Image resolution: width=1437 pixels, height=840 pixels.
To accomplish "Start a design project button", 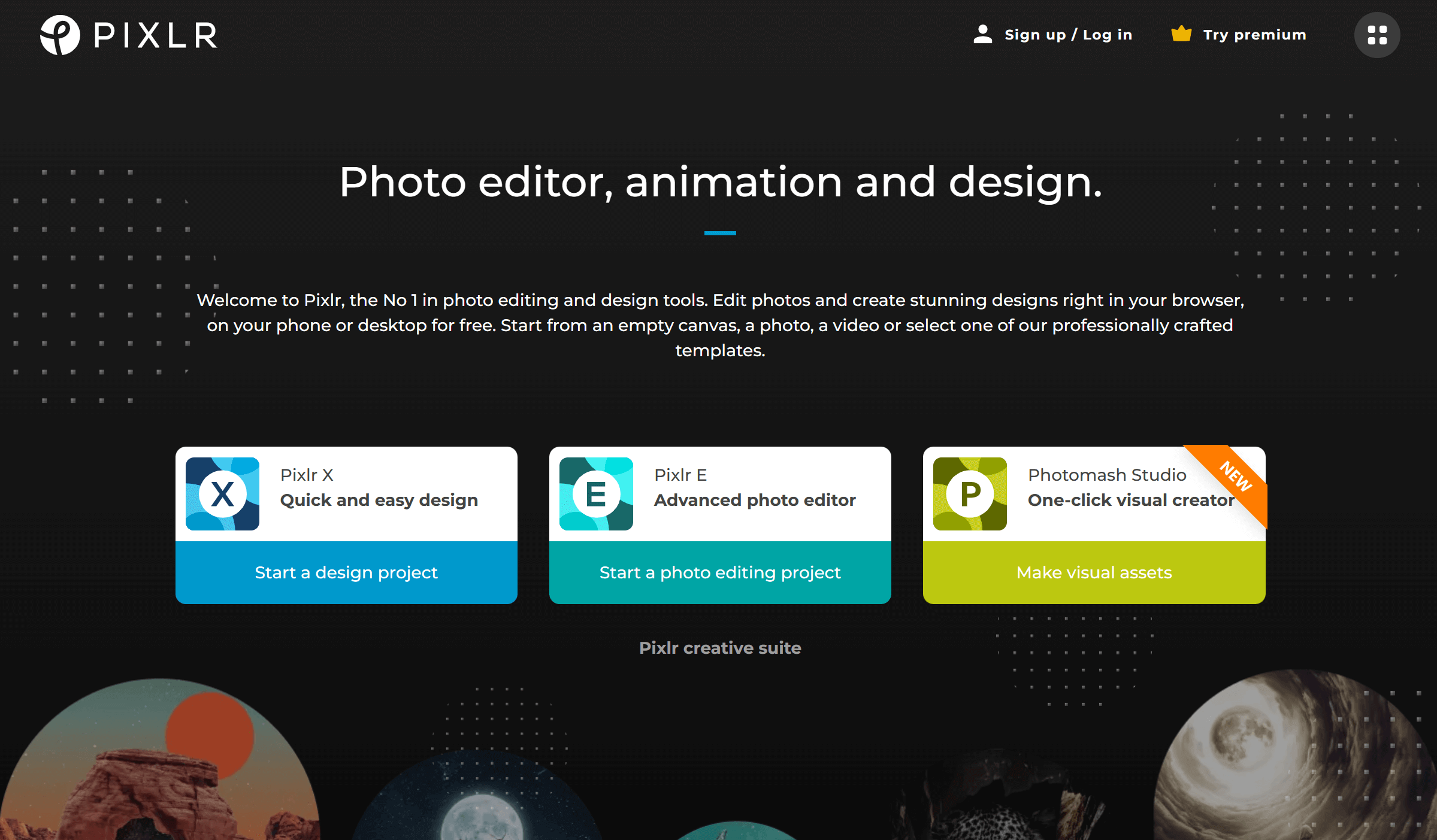I will pos(346,572).
